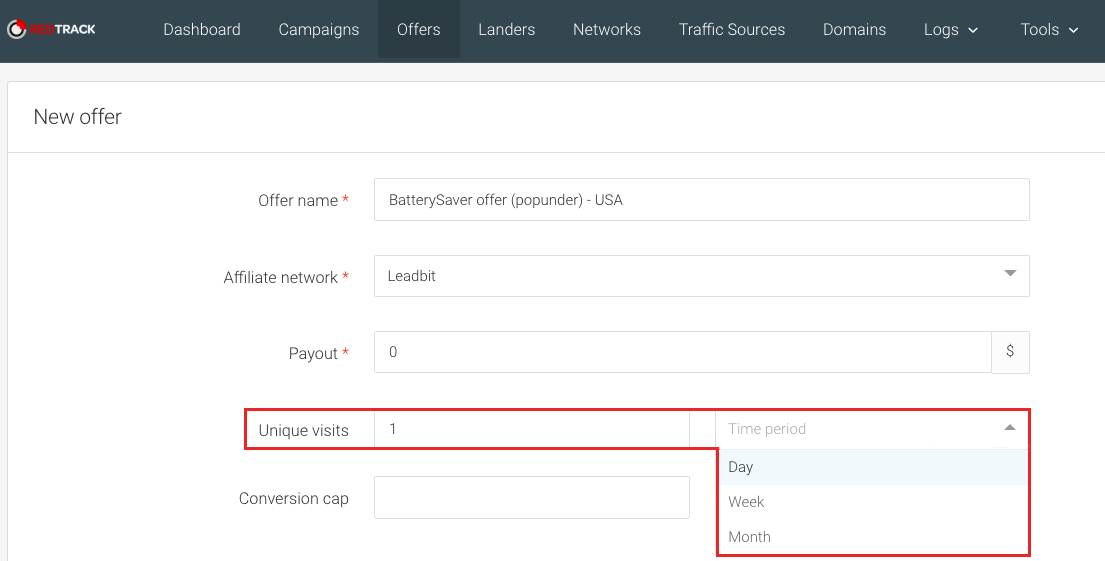Click the RedTrack logo
The image size is (1105, 561).
52,29
